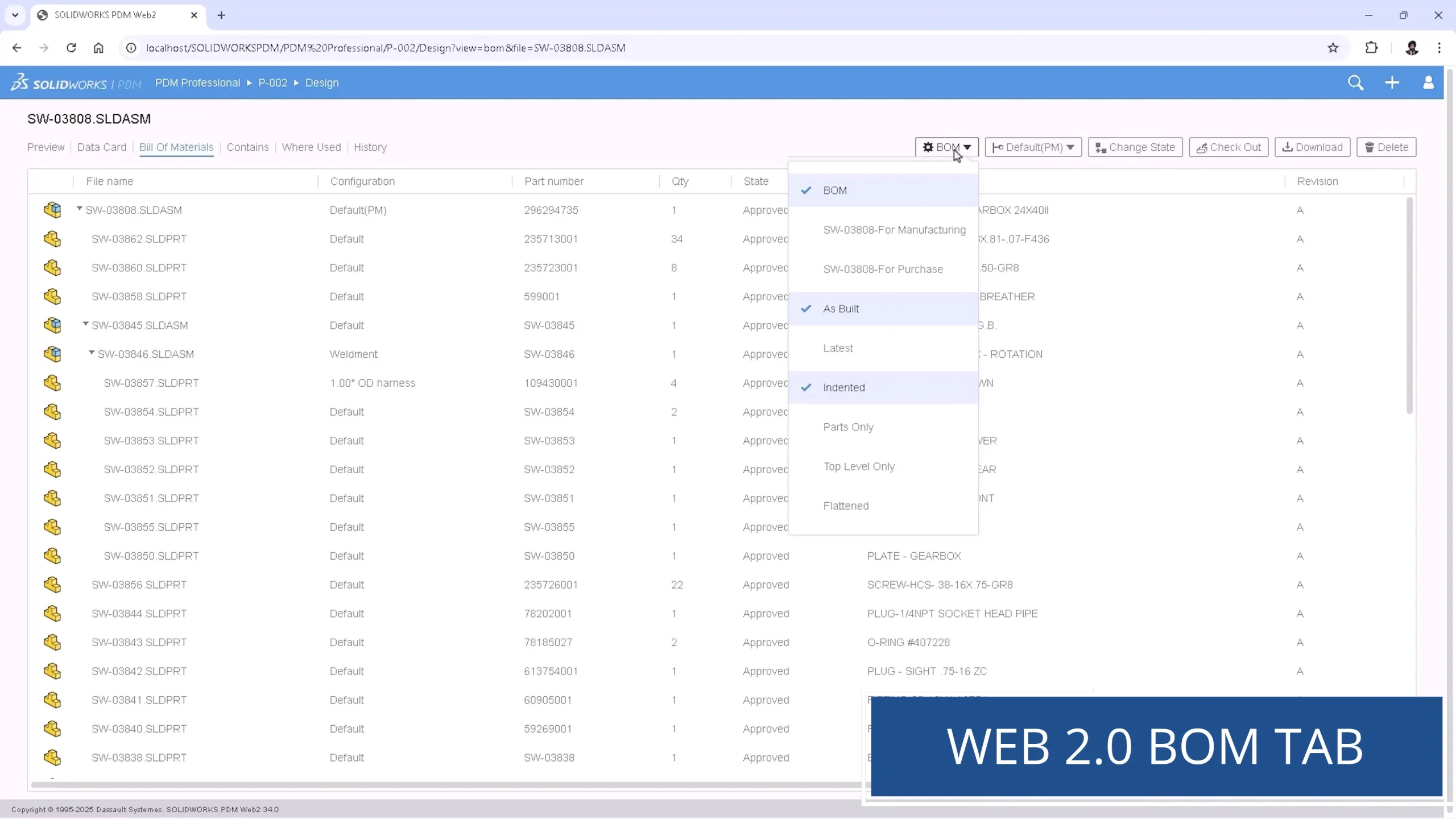Open the Default(PM) configuration dropdown

pos(1032,147)
